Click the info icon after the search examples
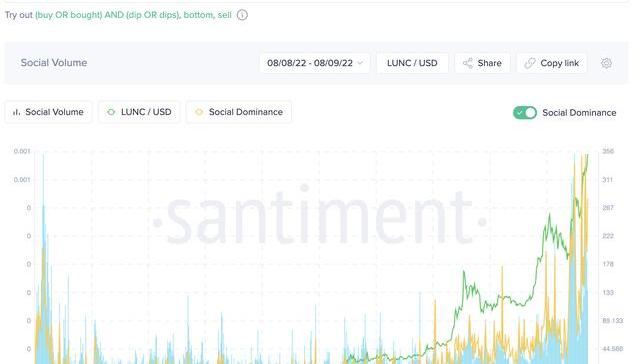640x364 pixels. (242, 15)
